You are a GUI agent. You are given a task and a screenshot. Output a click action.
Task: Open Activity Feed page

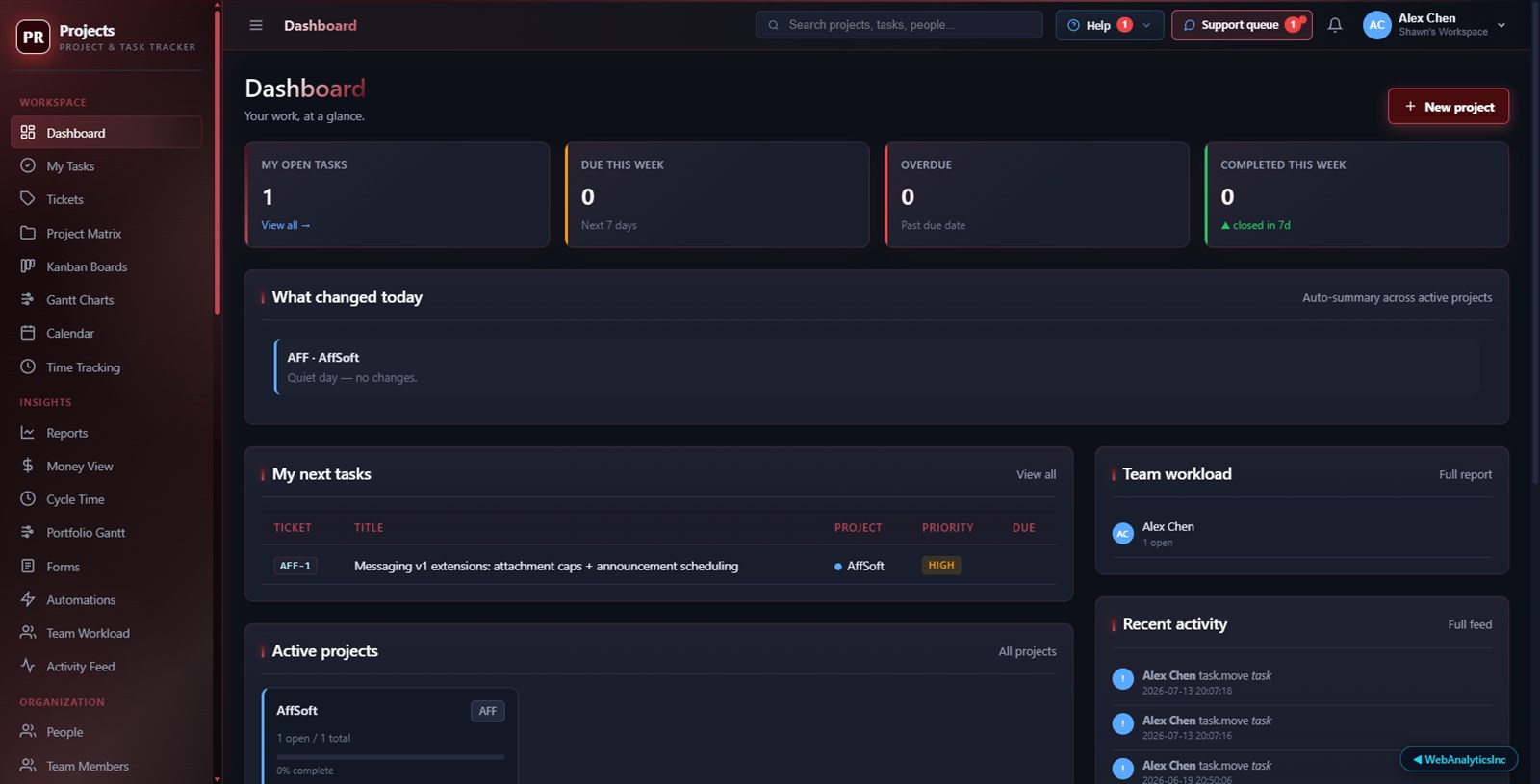[x=106, y=667]
